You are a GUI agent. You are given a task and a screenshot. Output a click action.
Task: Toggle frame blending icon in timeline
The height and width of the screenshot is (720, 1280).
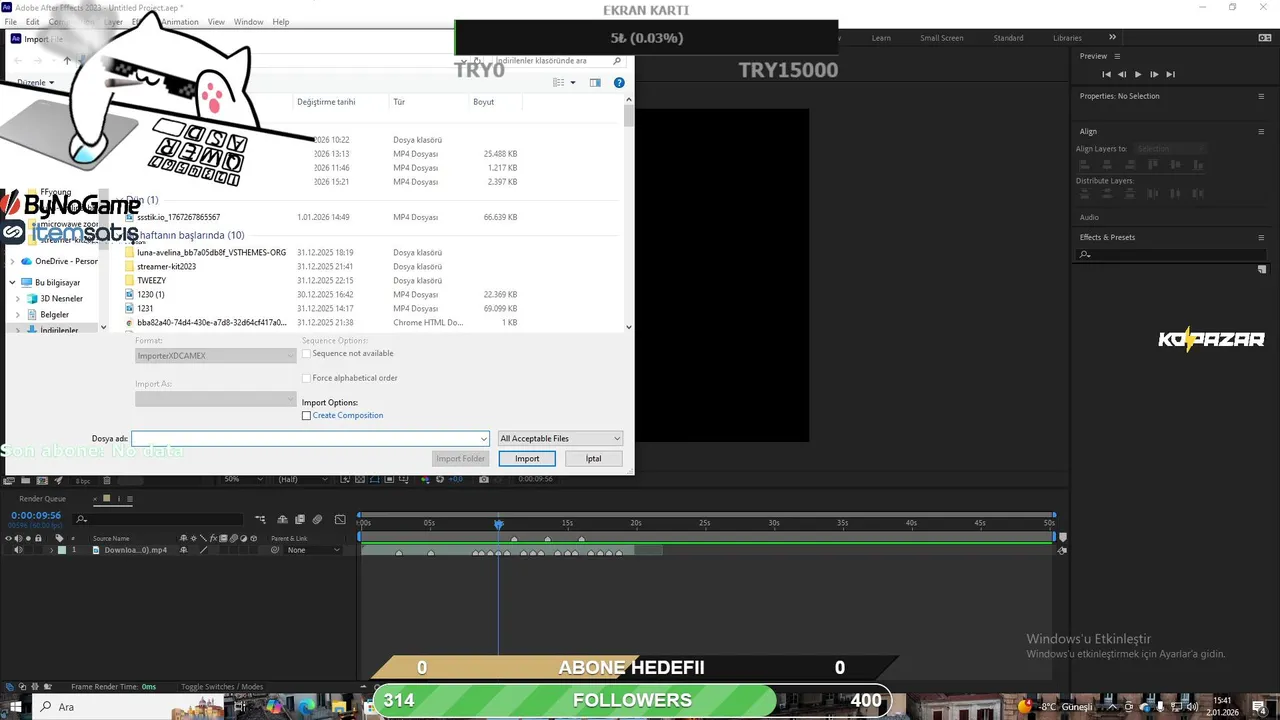click(300, 520)
